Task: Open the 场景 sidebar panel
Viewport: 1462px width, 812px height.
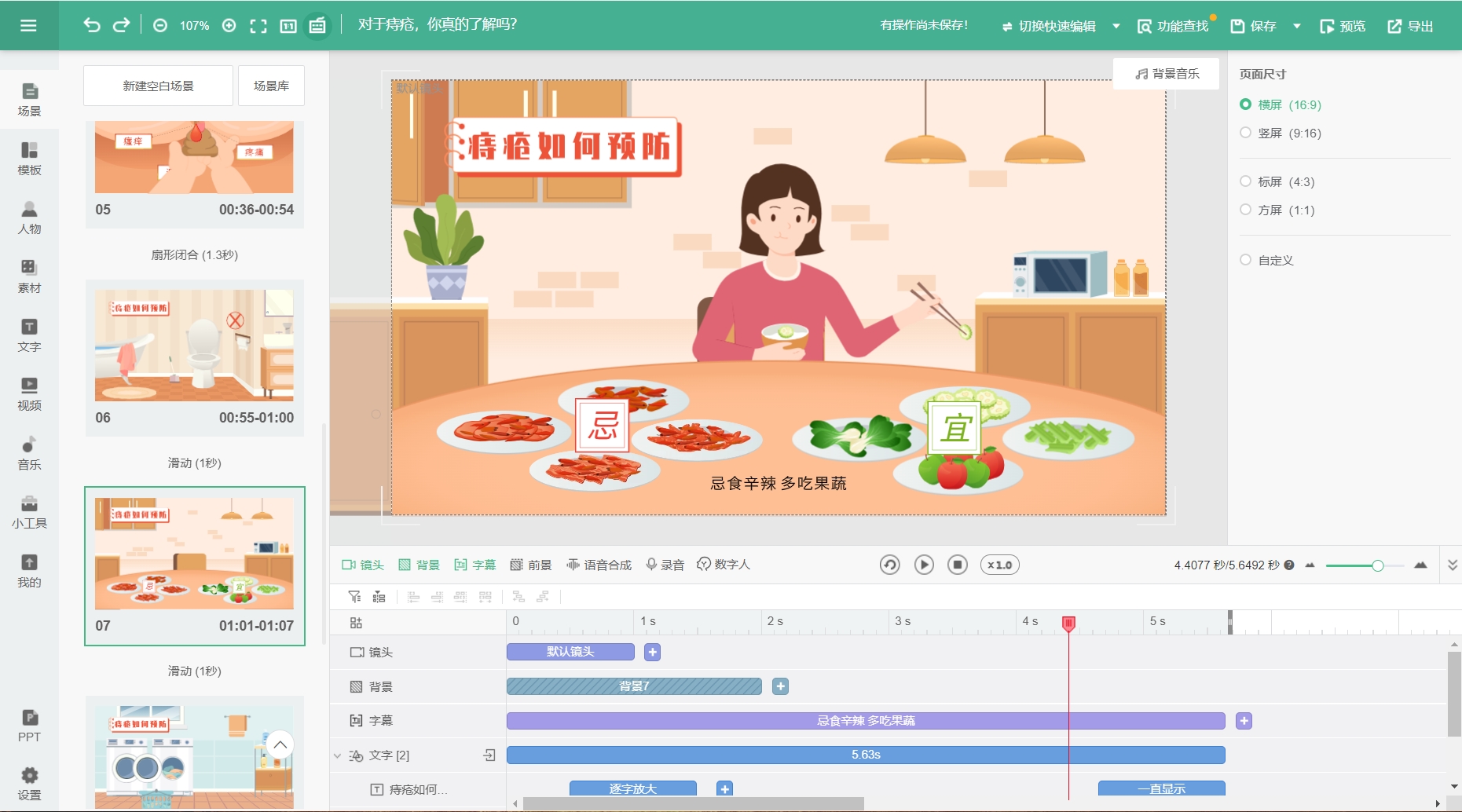Action: (x=29, y=100)
